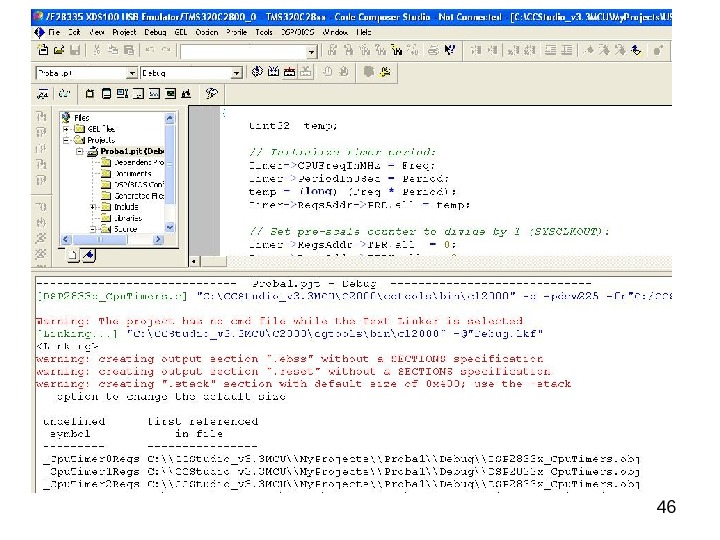This screenshot has width=720, height=540.
Task: Open the Help menu
Action: tap(363, 32)
